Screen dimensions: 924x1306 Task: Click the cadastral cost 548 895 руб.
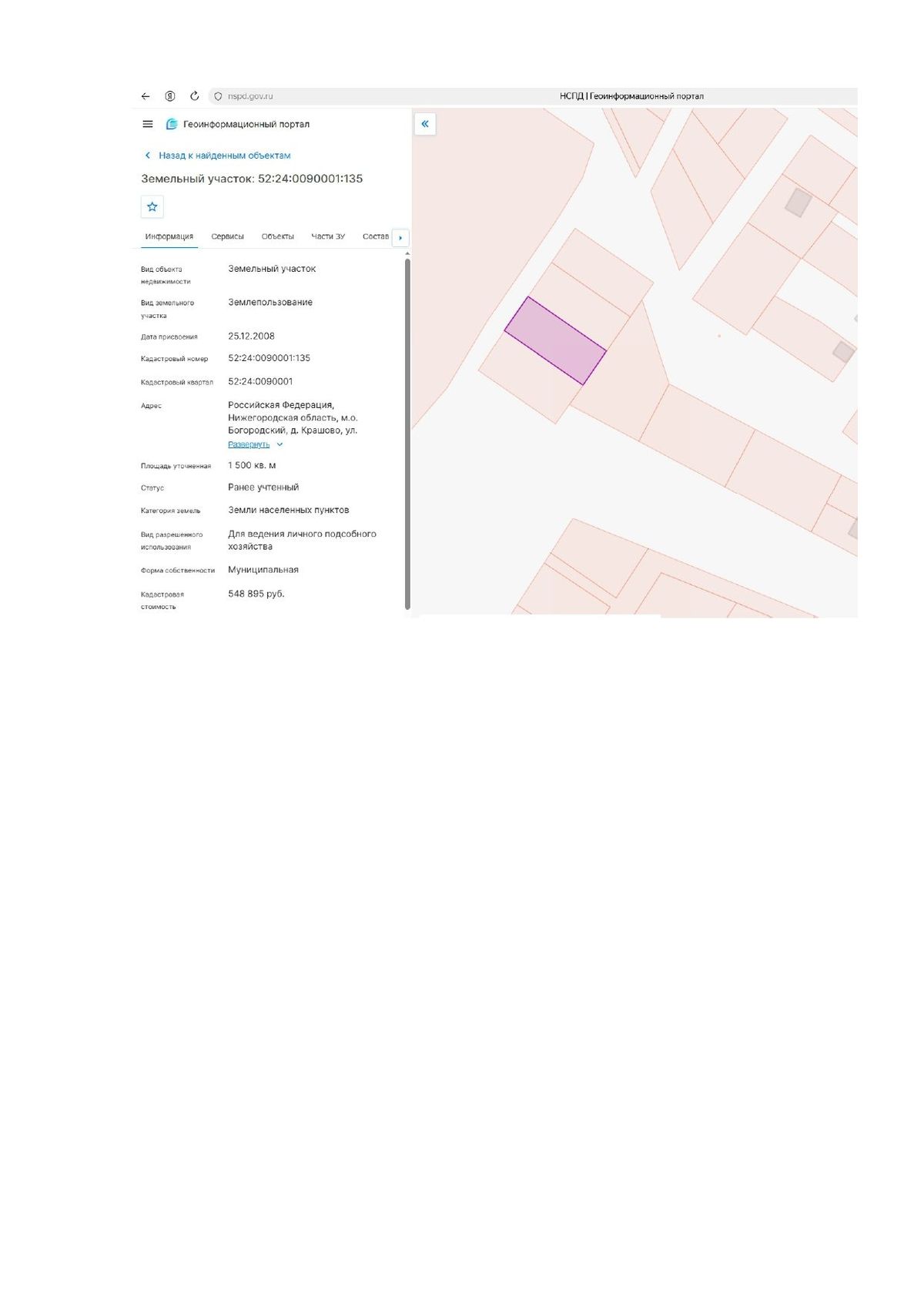tap(256, 594)
